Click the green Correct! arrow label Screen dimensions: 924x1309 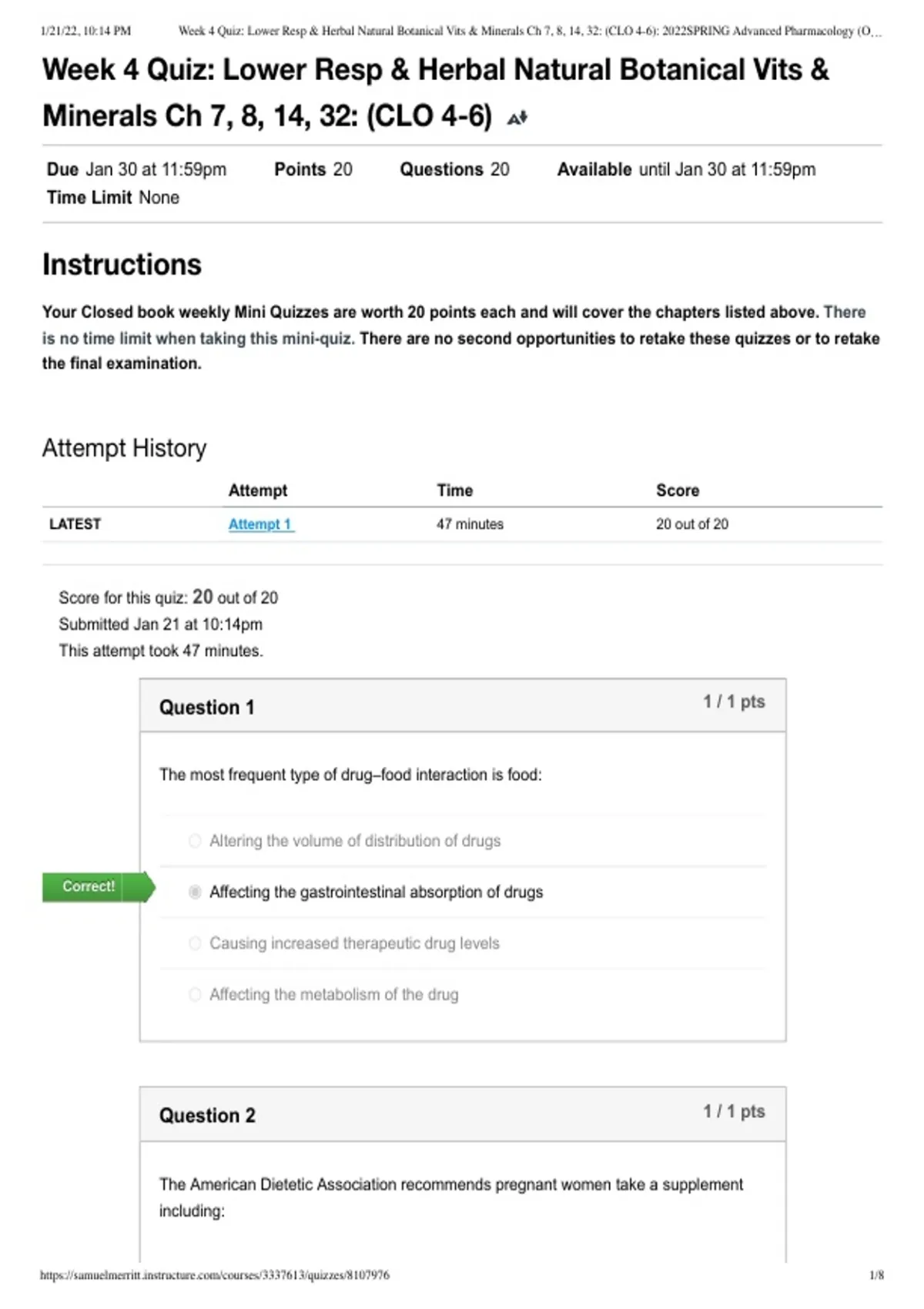[99, 886]
